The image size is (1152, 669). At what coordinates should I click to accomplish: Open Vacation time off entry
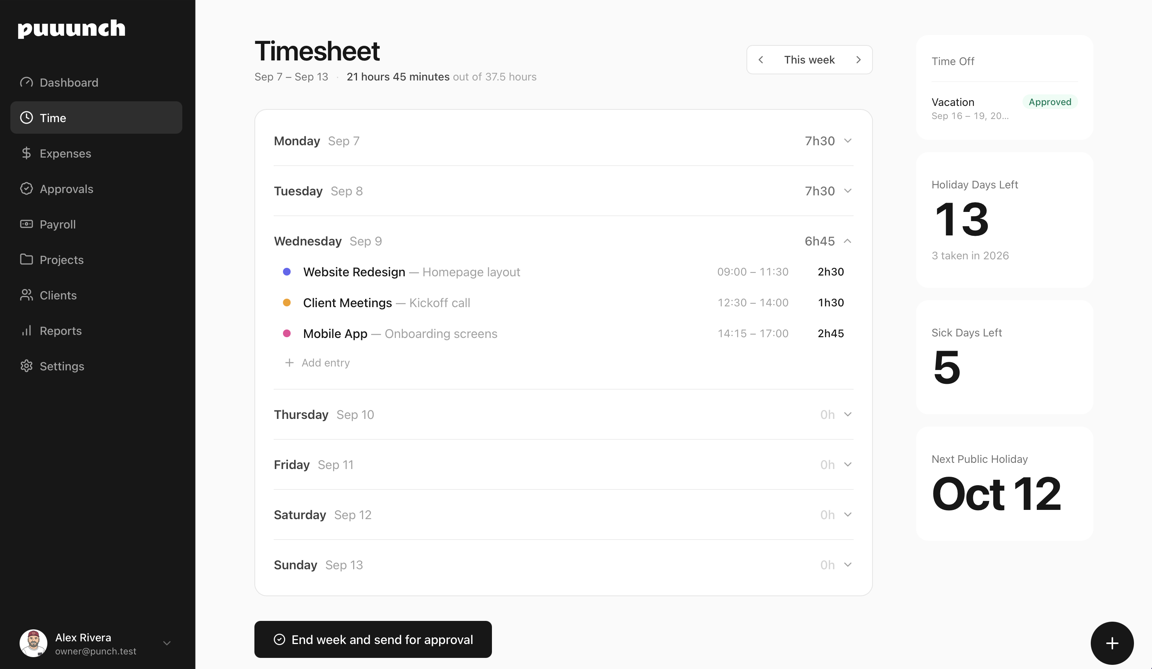click(x=1004, y=108)
